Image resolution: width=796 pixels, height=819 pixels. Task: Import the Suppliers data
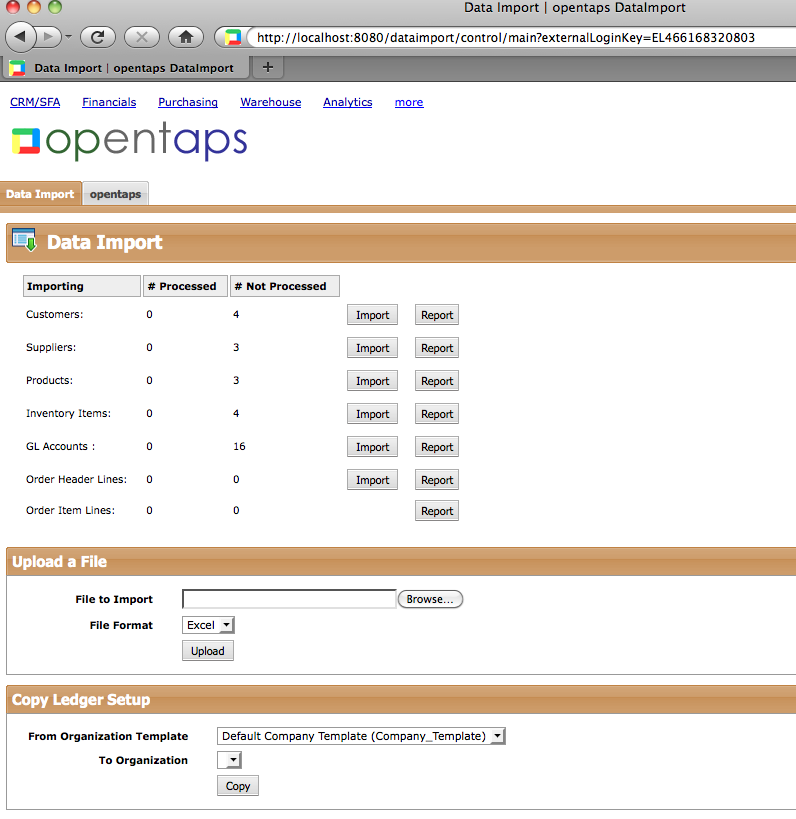(x=372, y=348)
